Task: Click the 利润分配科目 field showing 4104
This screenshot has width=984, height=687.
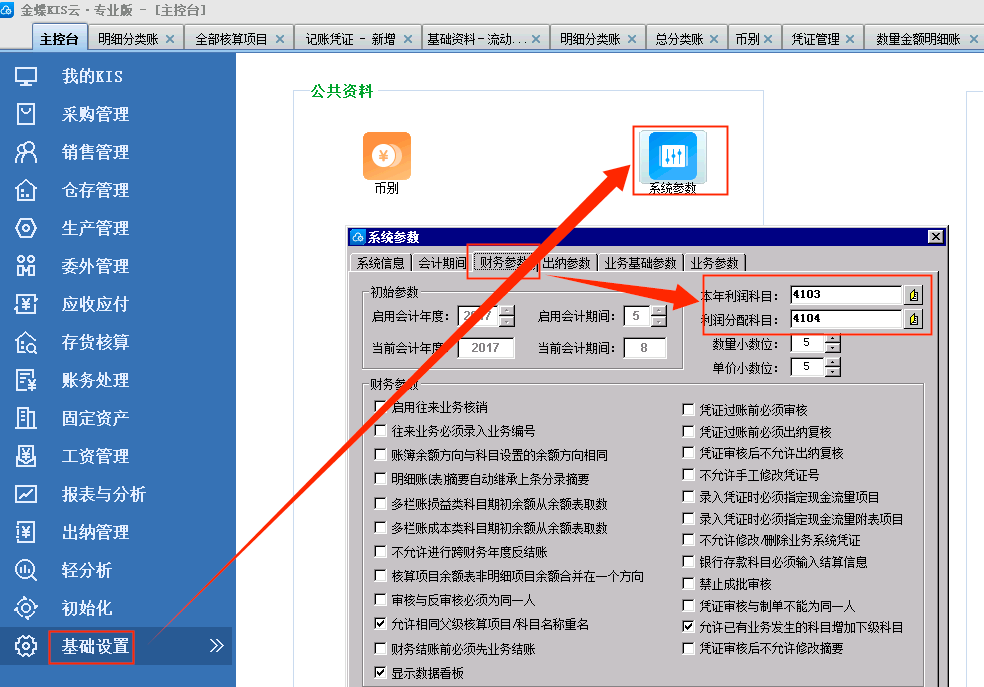Action: click(847, 319)
